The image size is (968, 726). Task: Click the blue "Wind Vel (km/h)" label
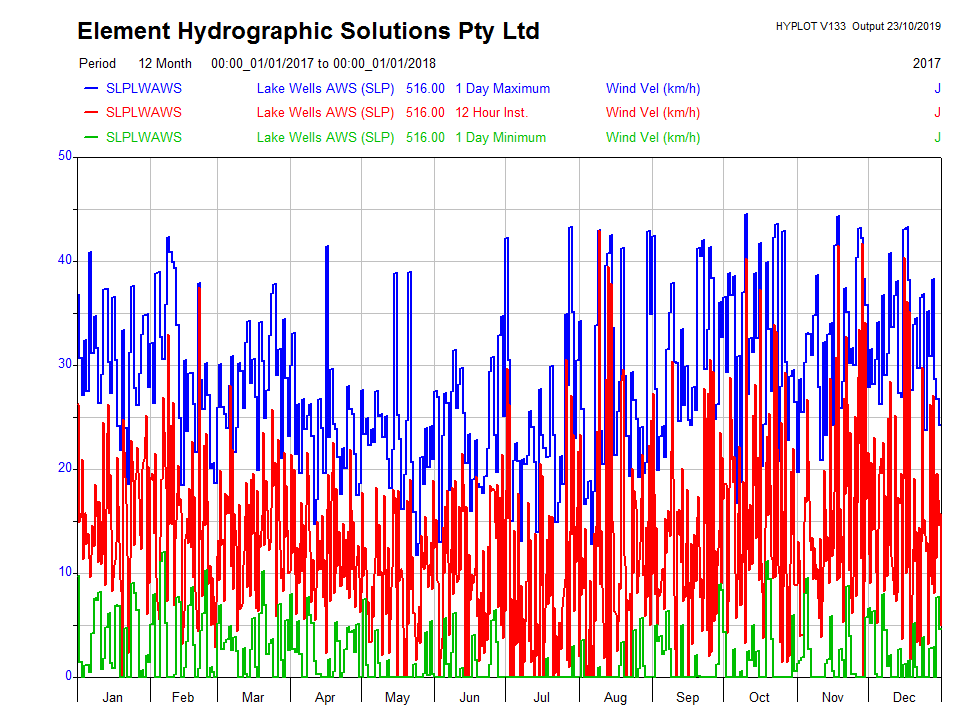click(652, 88)
